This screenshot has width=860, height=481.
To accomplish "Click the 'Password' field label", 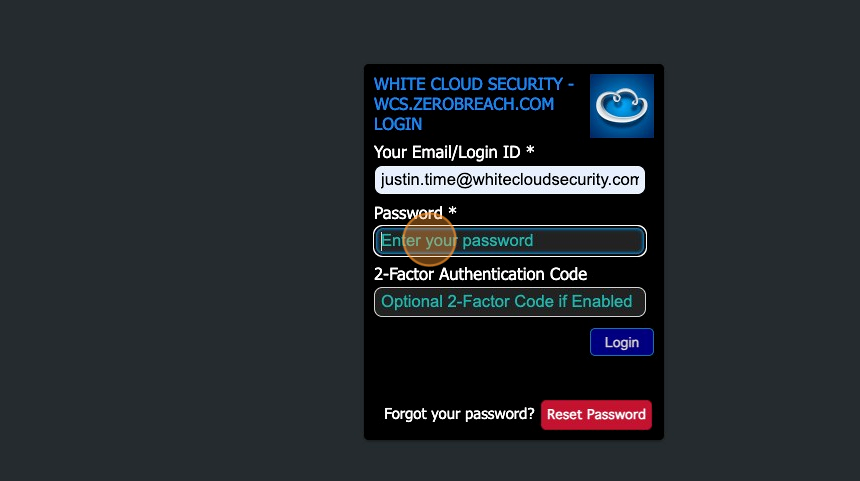I will click(408, 213).
